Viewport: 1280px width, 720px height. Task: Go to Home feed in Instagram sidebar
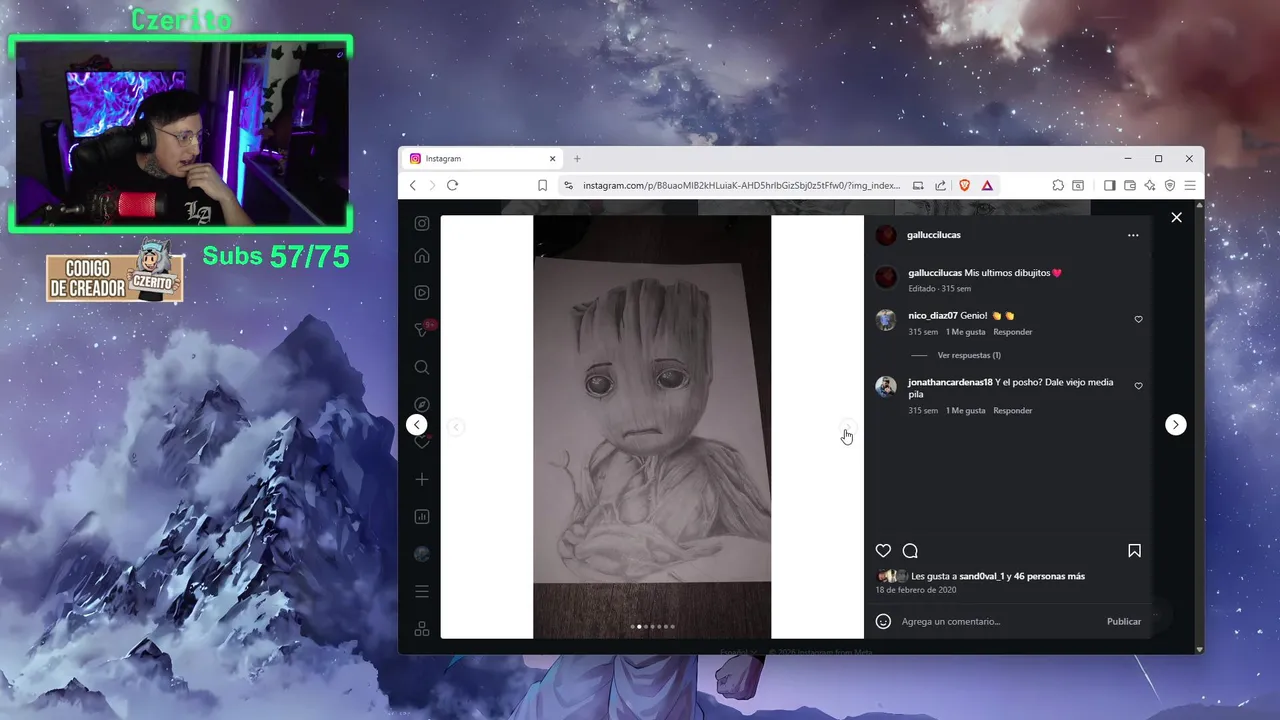422,256
